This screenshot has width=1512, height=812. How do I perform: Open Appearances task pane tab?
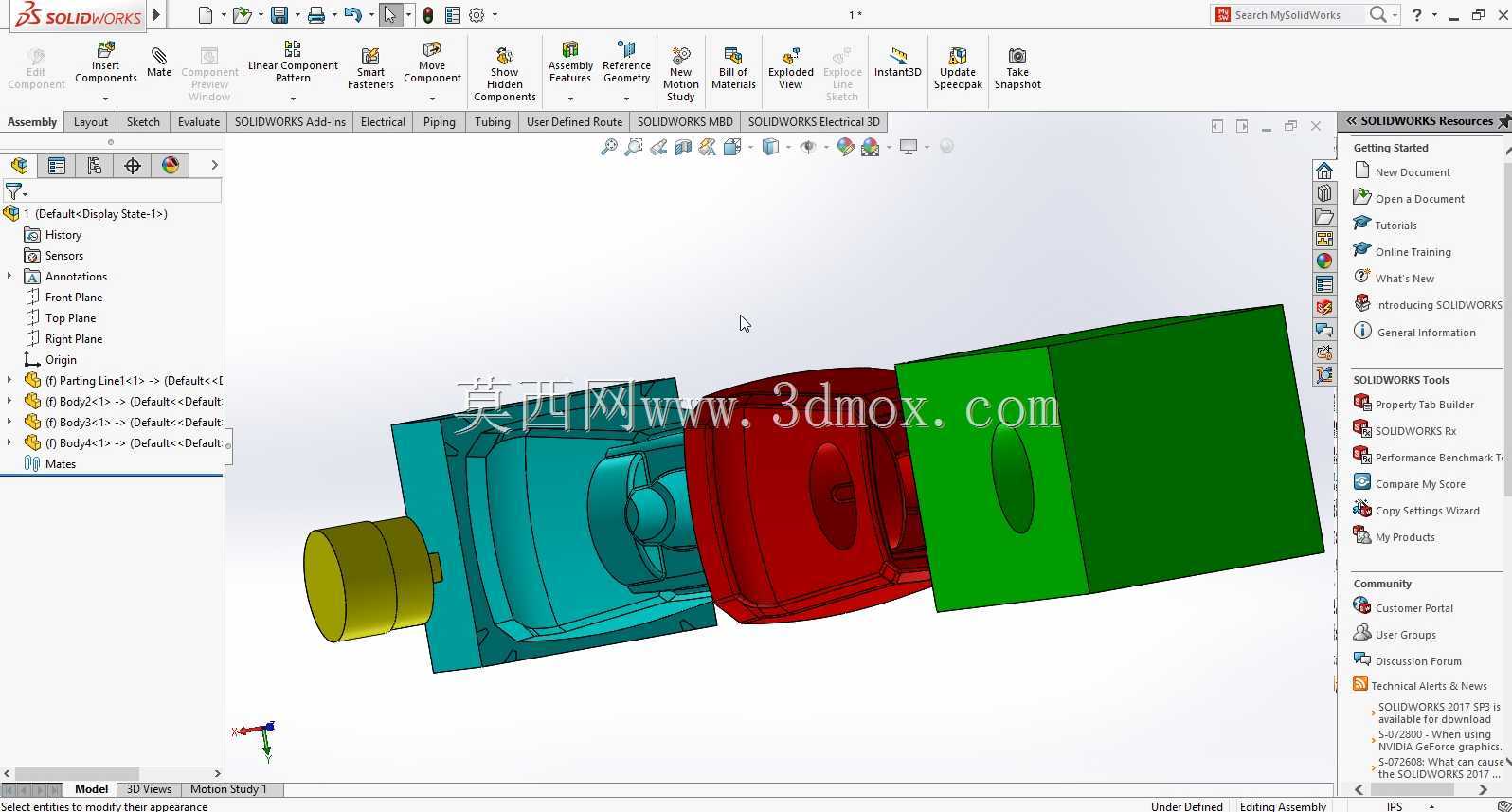[1324, 262]
